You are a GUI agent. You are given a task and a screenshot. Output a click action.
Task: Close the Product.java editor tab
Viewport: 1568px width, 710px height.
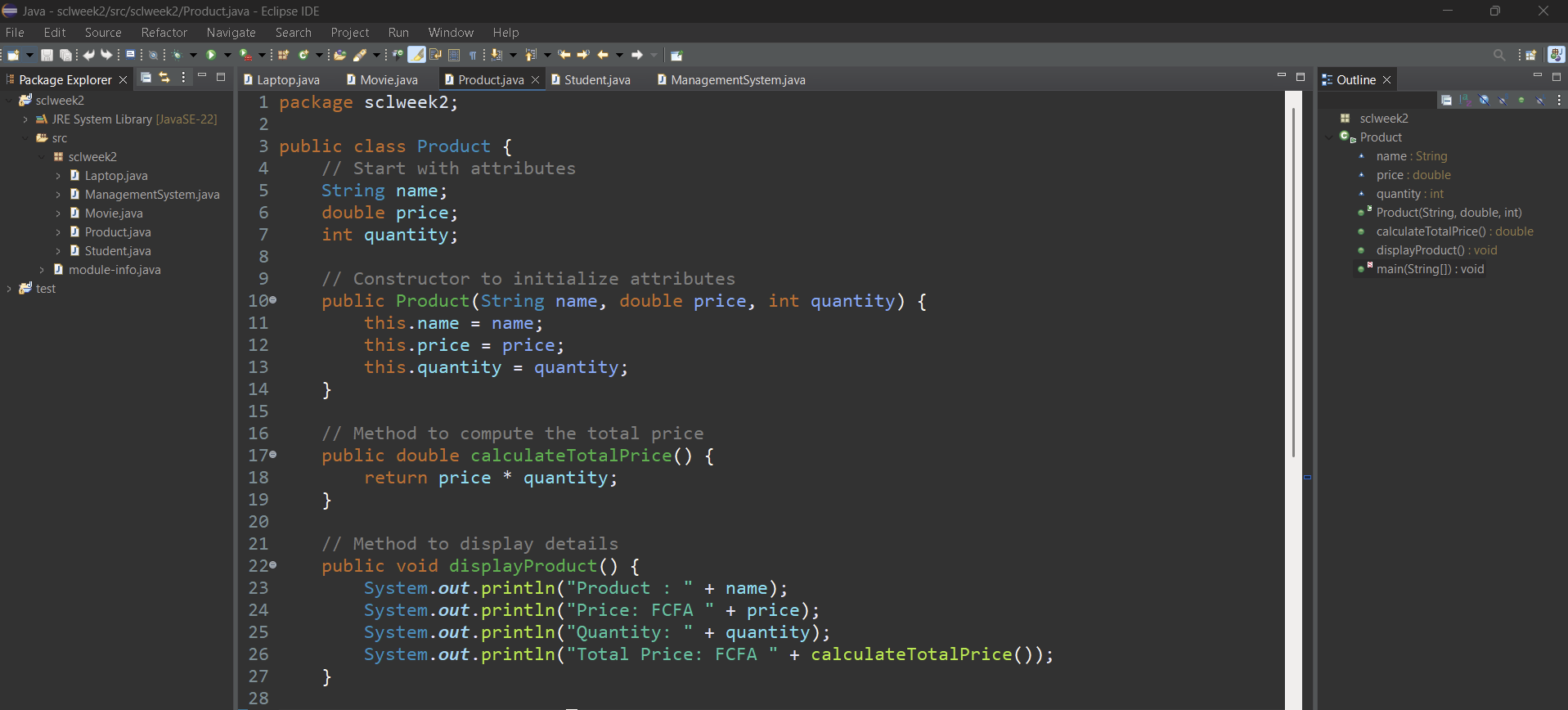(x=536, y=79)
